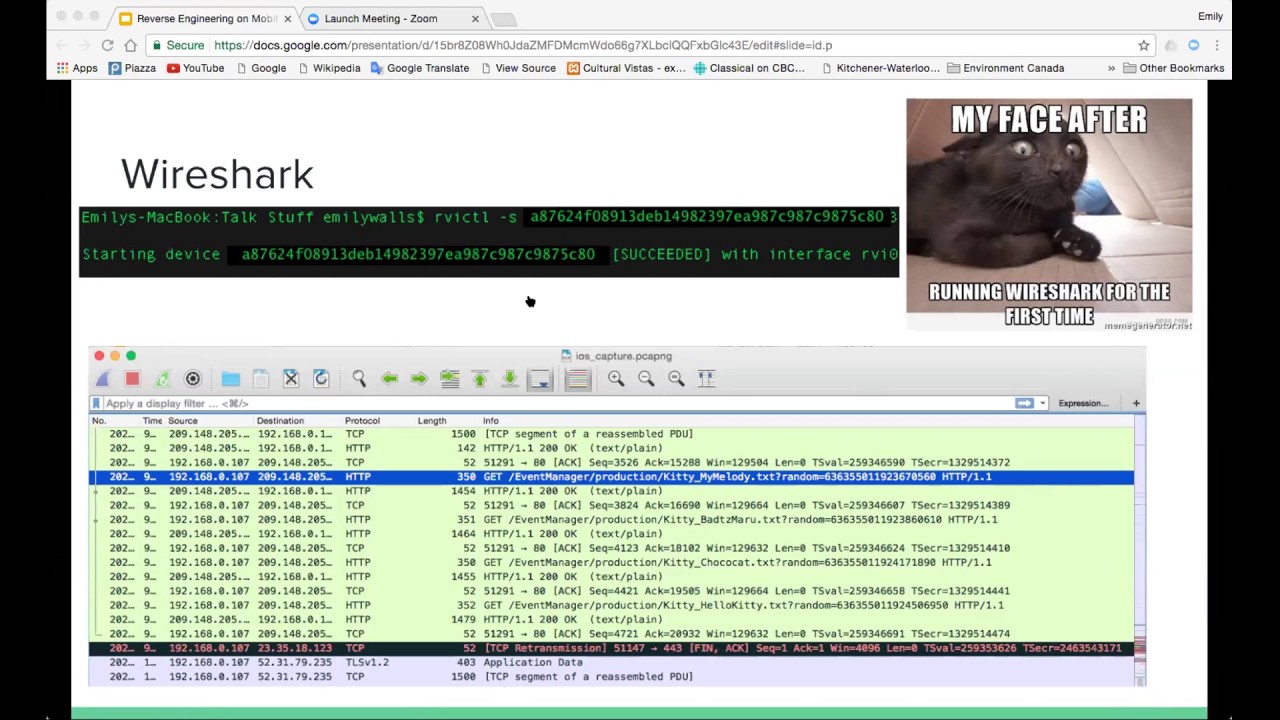
Task: Open the Apps bookmark shortcut
Action: point(77,68)
